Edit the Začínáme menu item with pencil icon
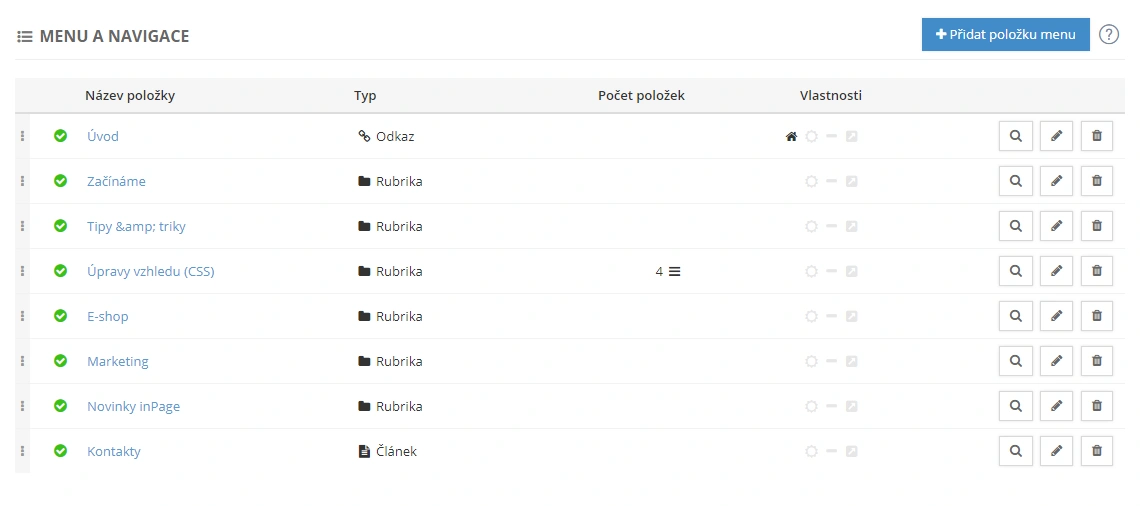The width and height of the screenshot is (1140, 506). point(1056,181)
